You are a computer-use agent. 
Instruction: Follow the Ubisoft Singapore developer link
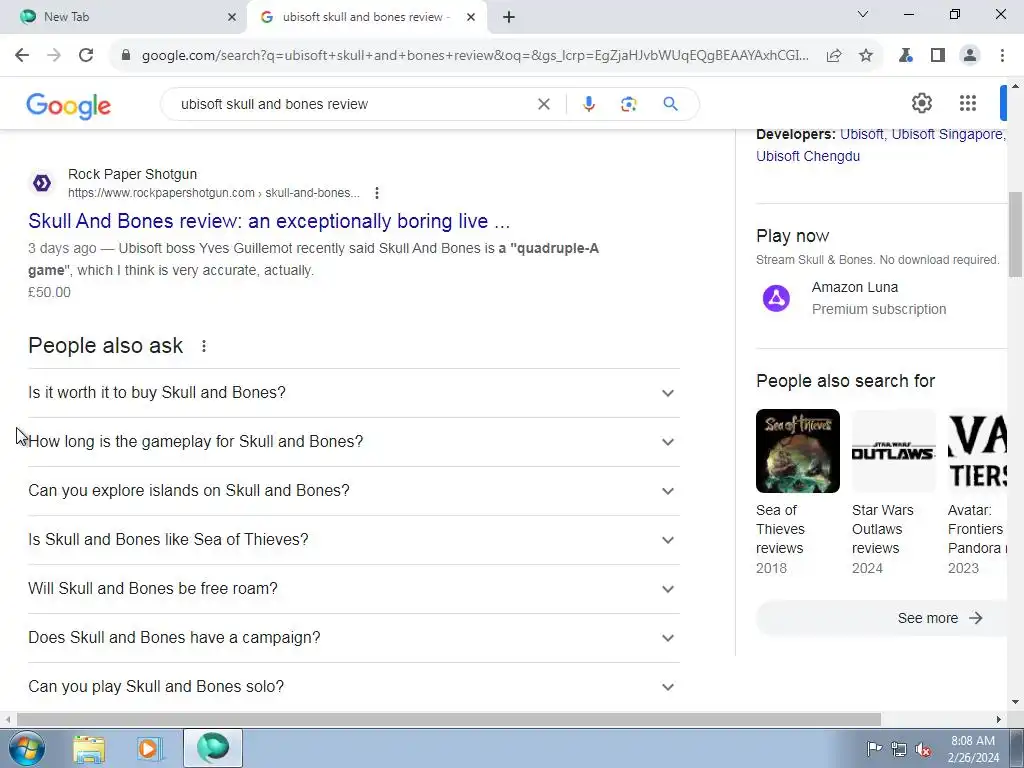coord(947,134)
